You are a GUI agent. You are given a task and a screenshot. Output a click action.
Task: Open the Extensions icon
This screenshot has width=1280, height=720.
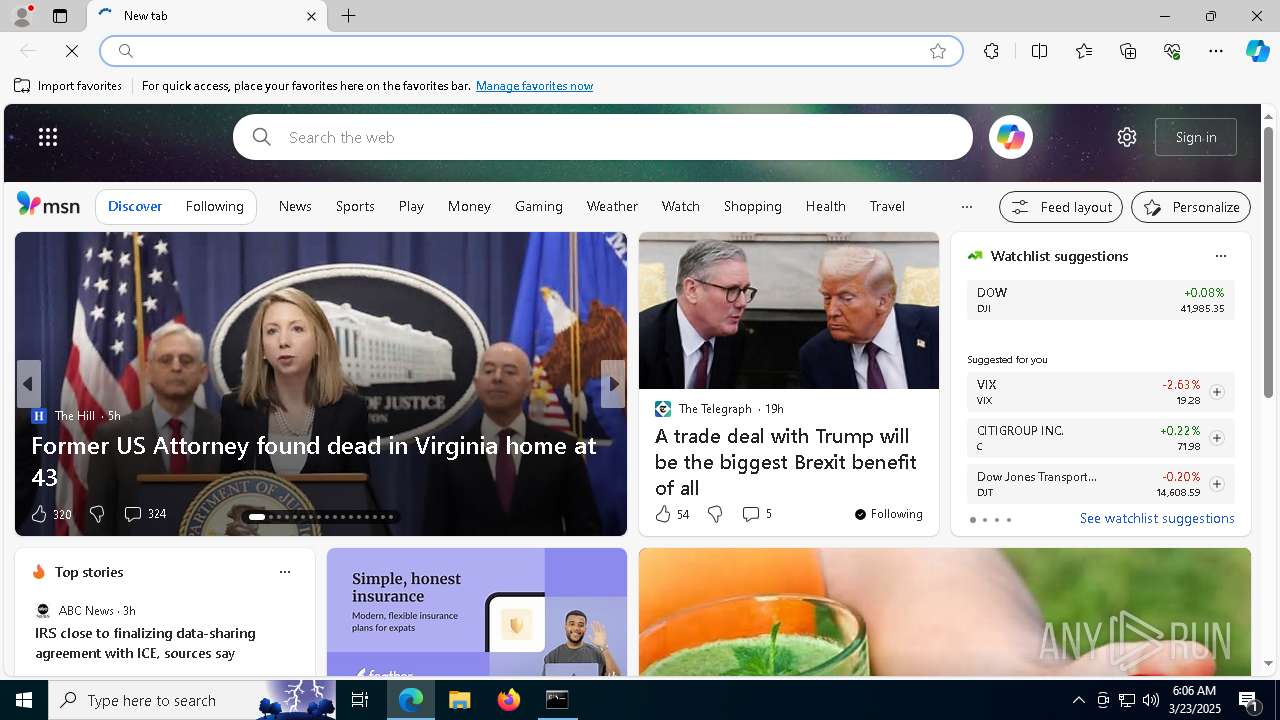(991, 51)
